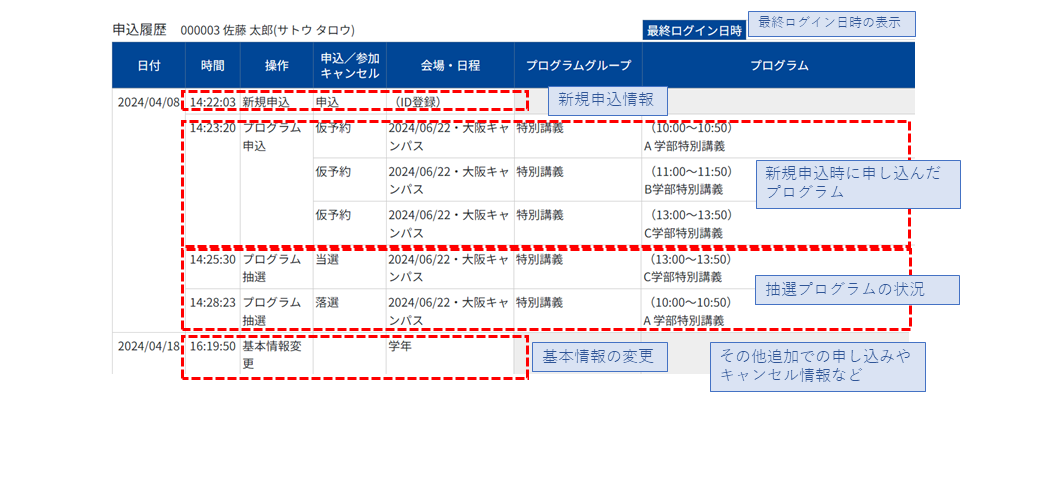Select the 14:23:20 プログラム申込 entry
1054x482 pixels.
click(x=245, y=136)
